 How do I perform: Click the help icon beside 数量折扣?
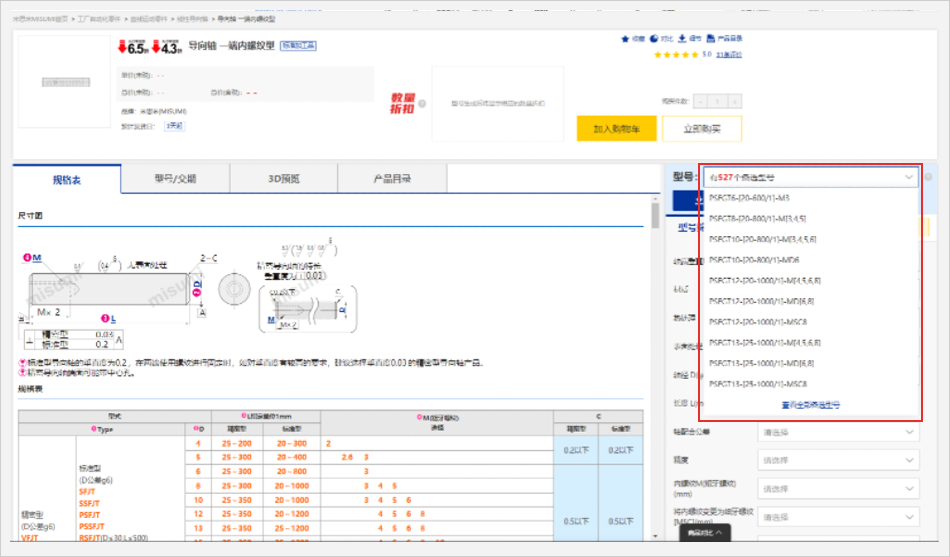coord(422,103)
